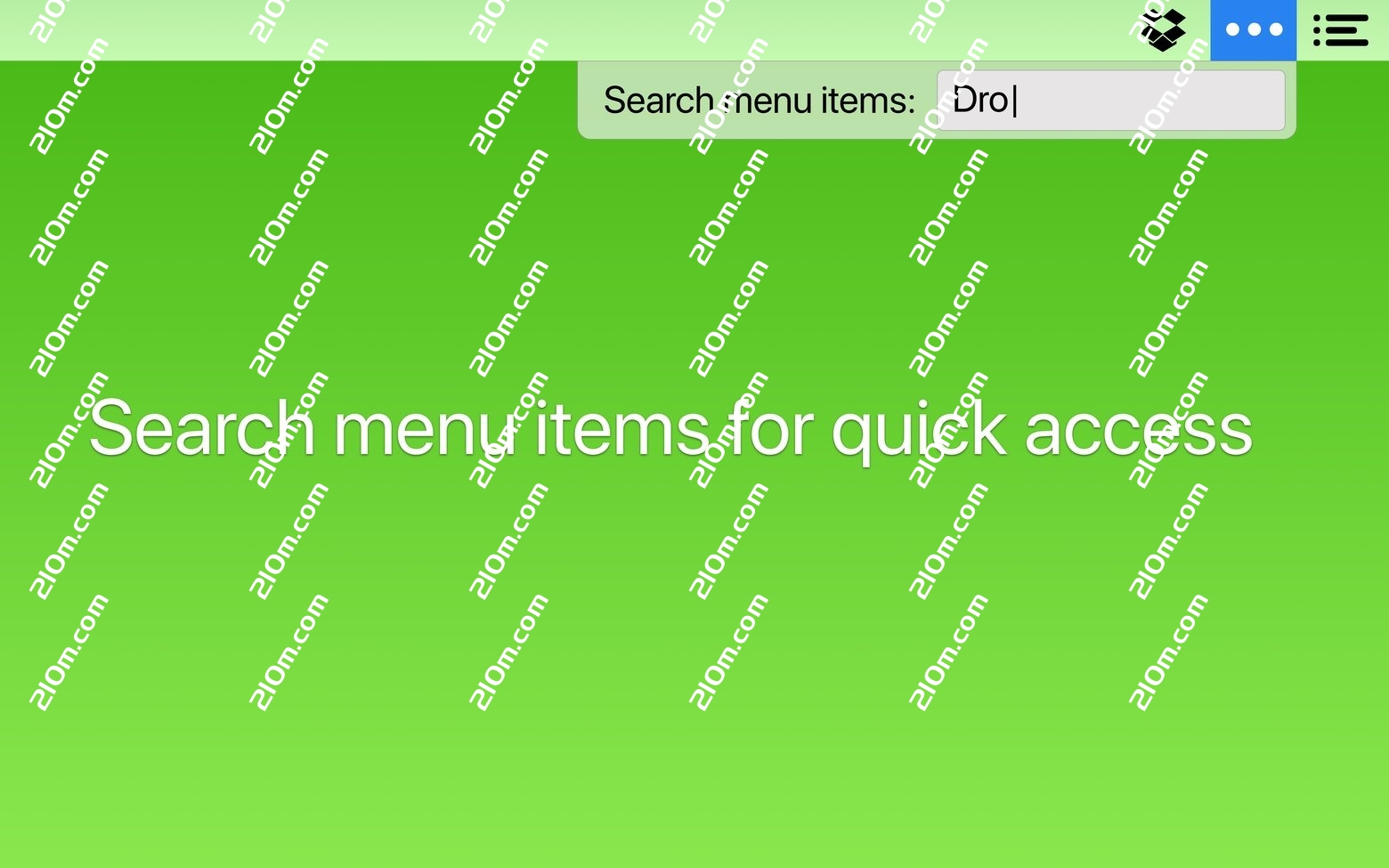Collapse the search popup via blue ellipsis
The width and height of the screenshot is (1389, 868).
[x=1253, y=30]
